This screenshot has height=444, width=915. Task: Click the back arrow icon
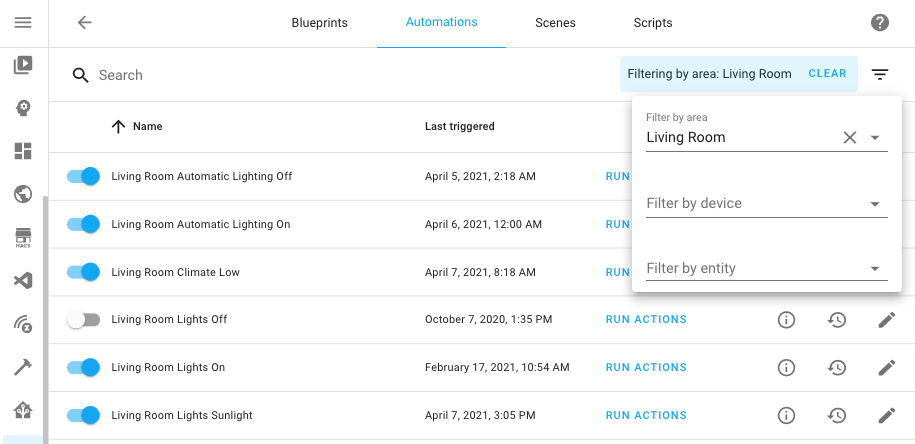pos(85,22)
